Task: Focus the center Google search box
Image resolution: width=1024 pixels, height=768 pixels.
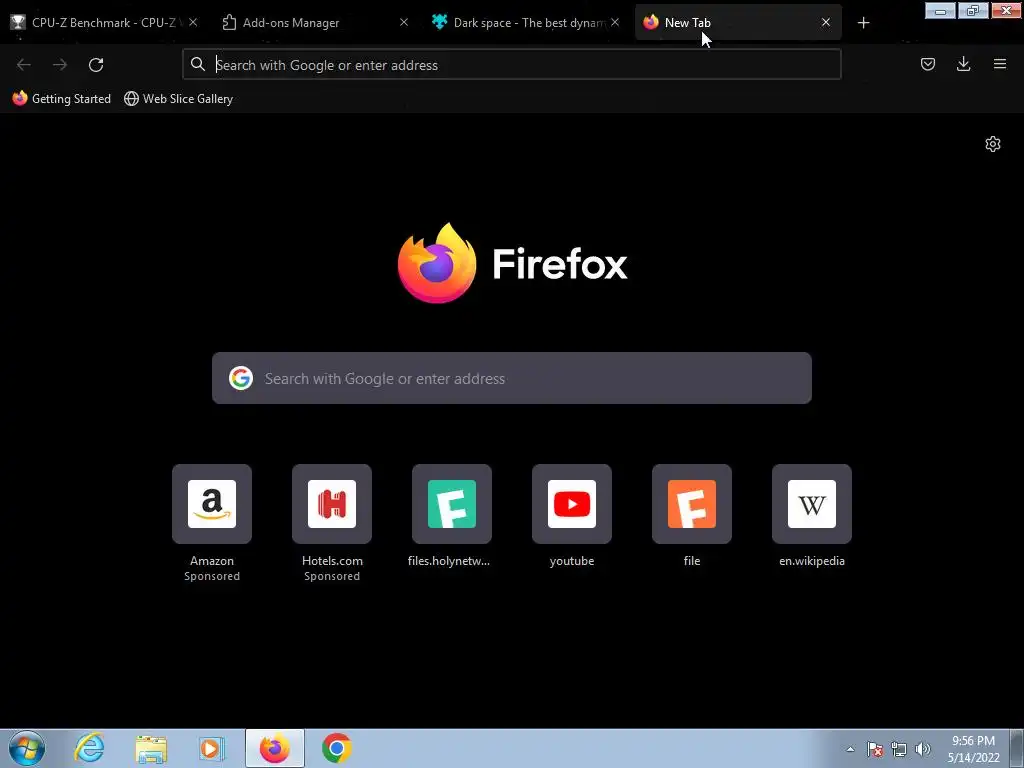Action: click(x=511, y=378)
